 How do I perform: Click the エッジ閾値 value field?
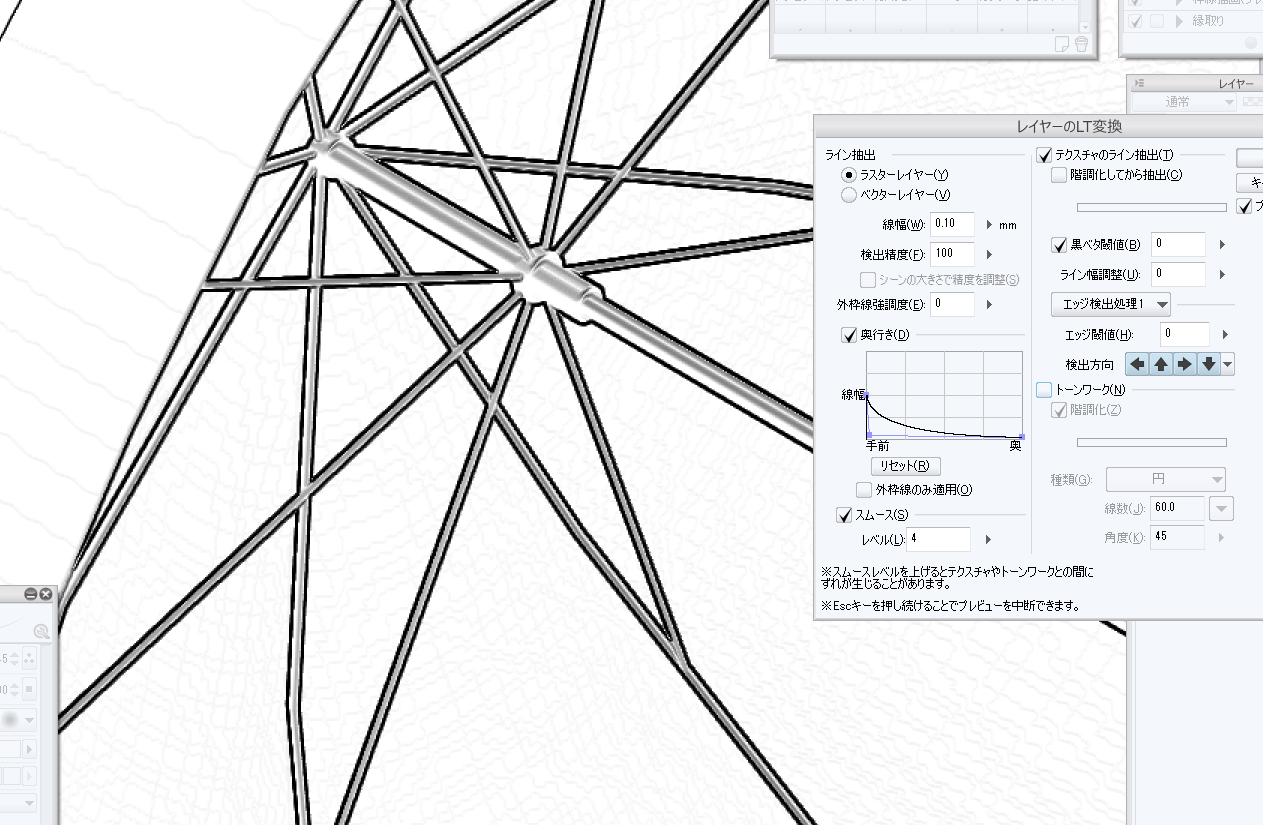(1185, 334)
